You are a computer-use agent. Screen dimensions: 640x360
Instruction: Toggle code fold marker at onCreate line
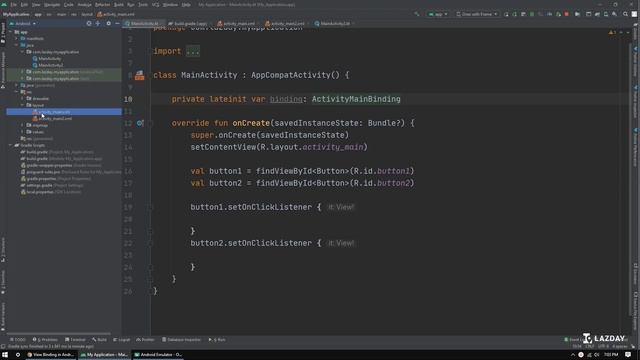(x=150, y=123)
